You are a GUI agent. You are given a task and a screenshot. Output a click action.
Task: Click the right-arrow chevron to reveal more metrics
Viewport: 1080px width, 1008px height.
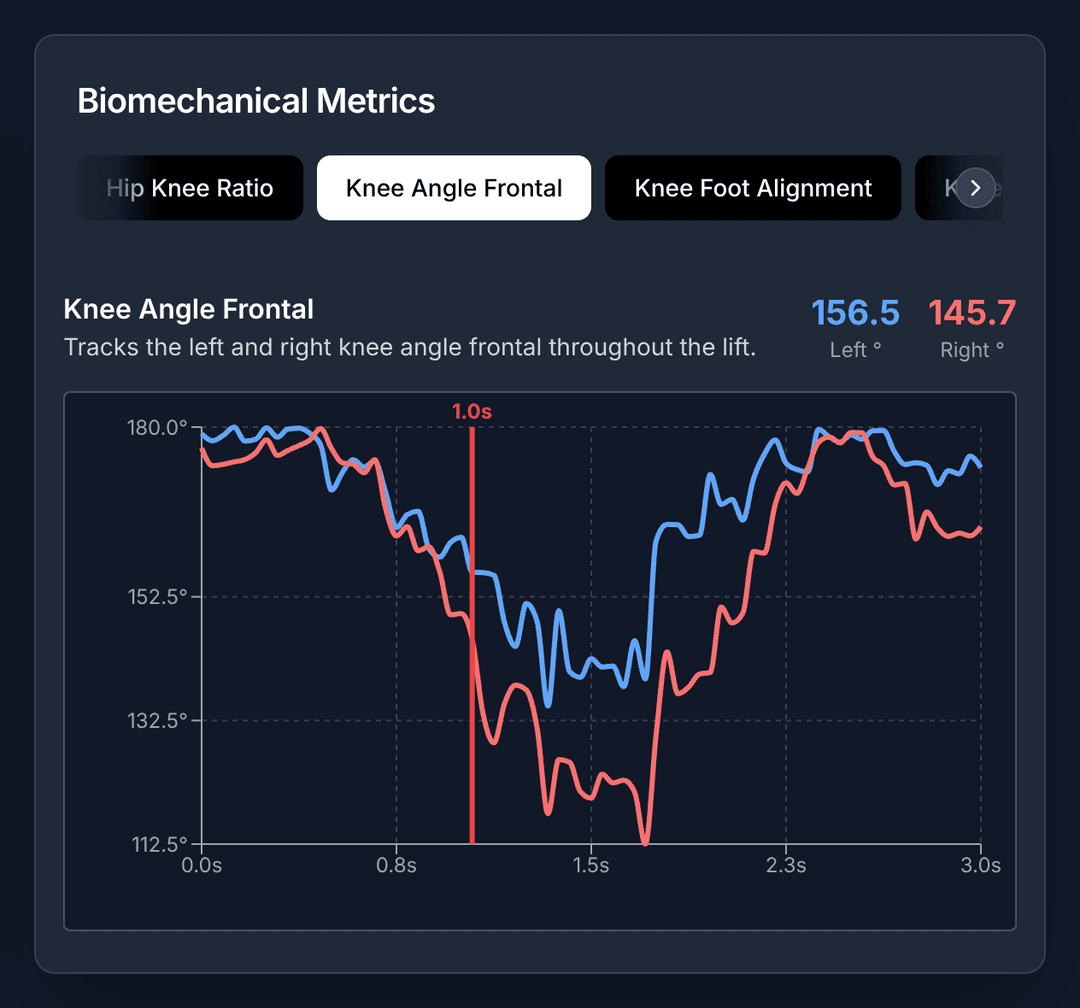tap(975, 187)
